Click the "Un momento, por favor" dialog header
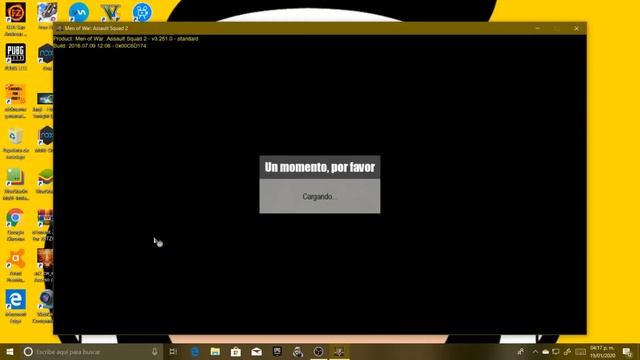The height and width of the screenshot is (360, 640). coord(320,167)
